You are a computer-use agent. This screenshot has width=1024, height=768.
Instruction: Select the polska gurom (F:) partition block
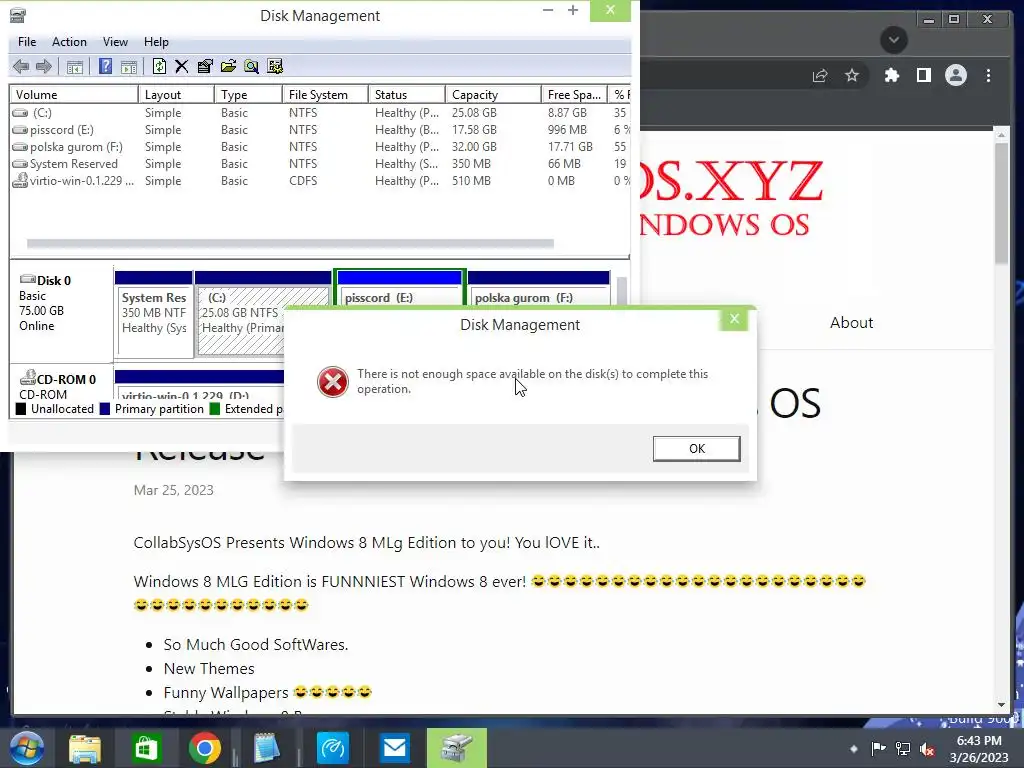coord(539,289)
